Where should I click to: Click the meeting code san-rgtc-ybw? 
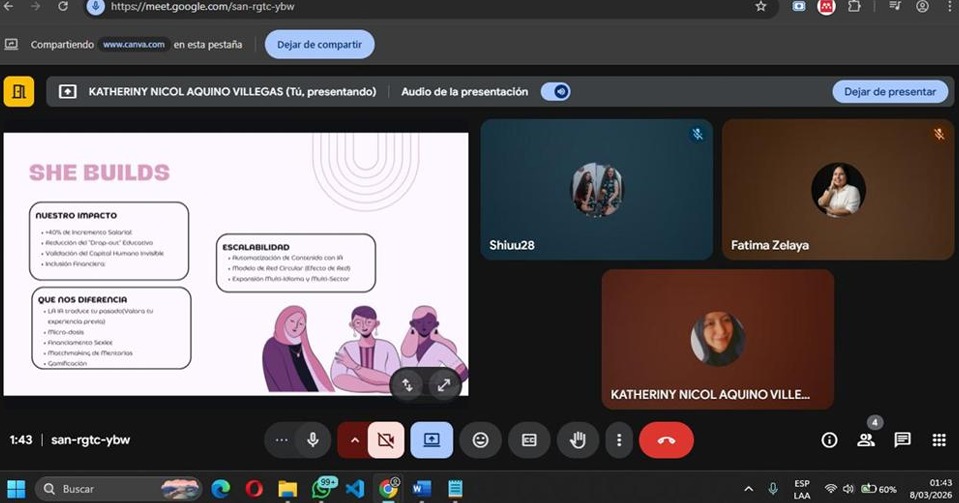tap(91, 440)
